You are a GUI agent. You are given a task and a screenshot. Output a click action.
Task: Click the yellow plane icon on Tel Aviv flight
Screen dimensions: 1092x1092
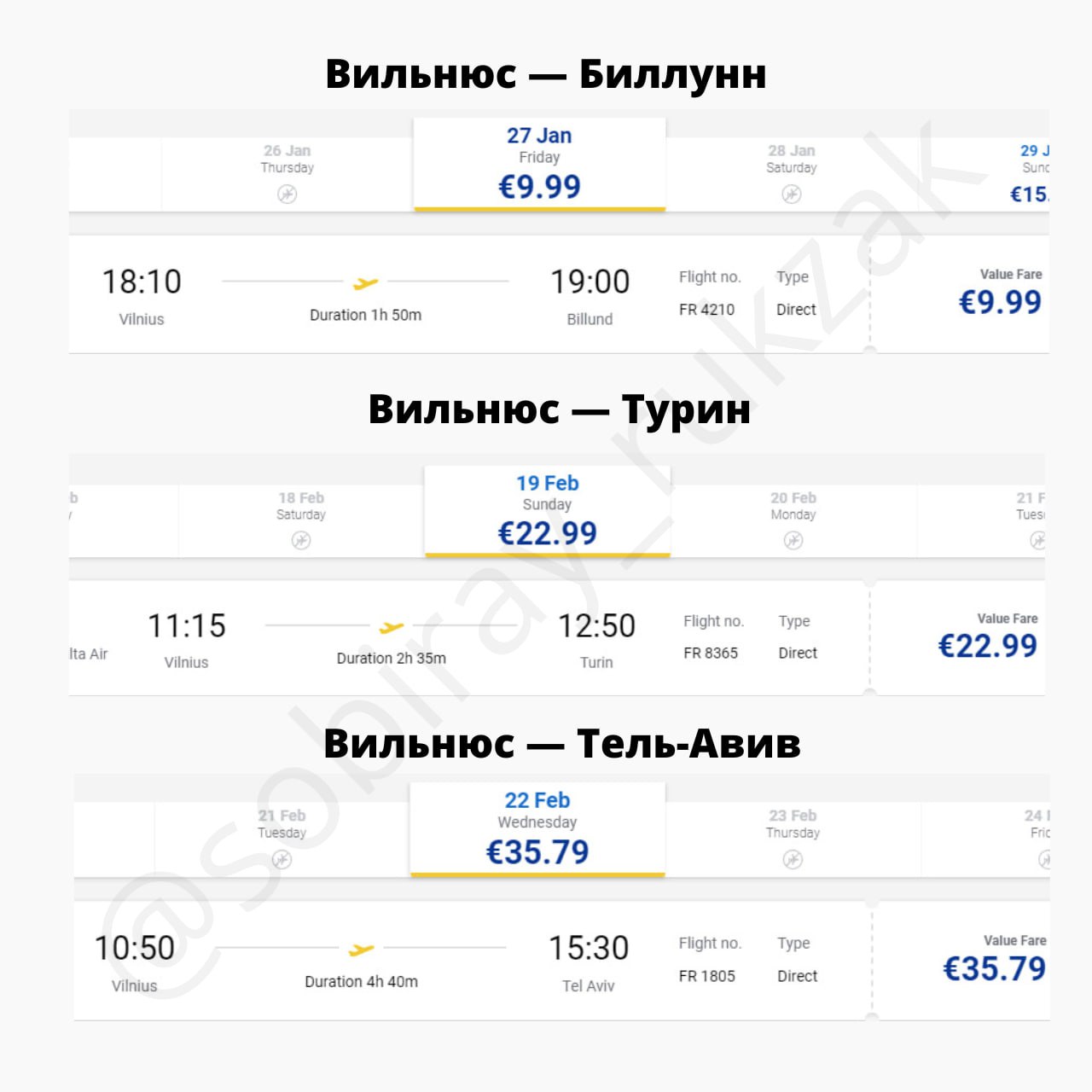coord(362,950)
